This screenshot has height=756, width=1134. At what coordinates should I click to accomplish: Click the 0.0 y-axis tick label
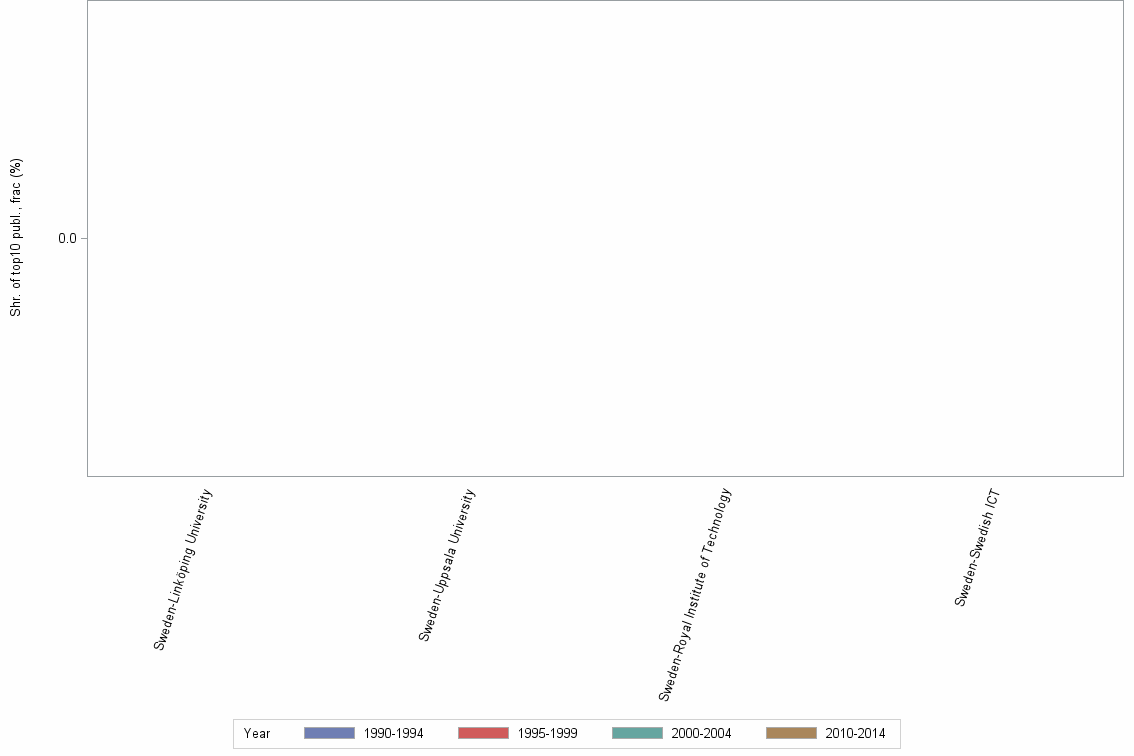(x=67, y=239)
